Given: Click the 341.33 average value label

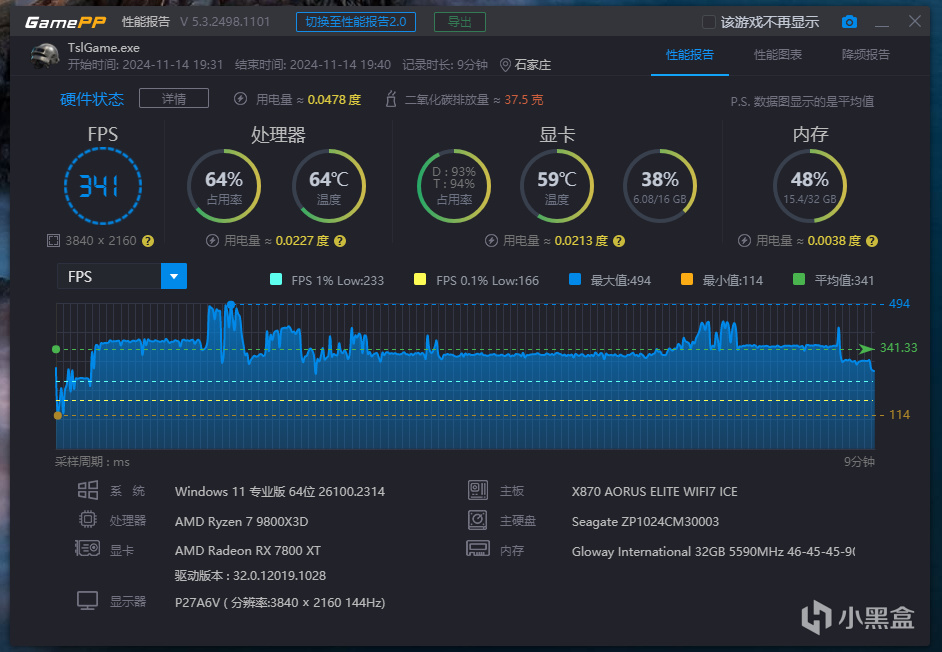Looking at the screenshot, I should pyautogui.click(x=898, y=348).
